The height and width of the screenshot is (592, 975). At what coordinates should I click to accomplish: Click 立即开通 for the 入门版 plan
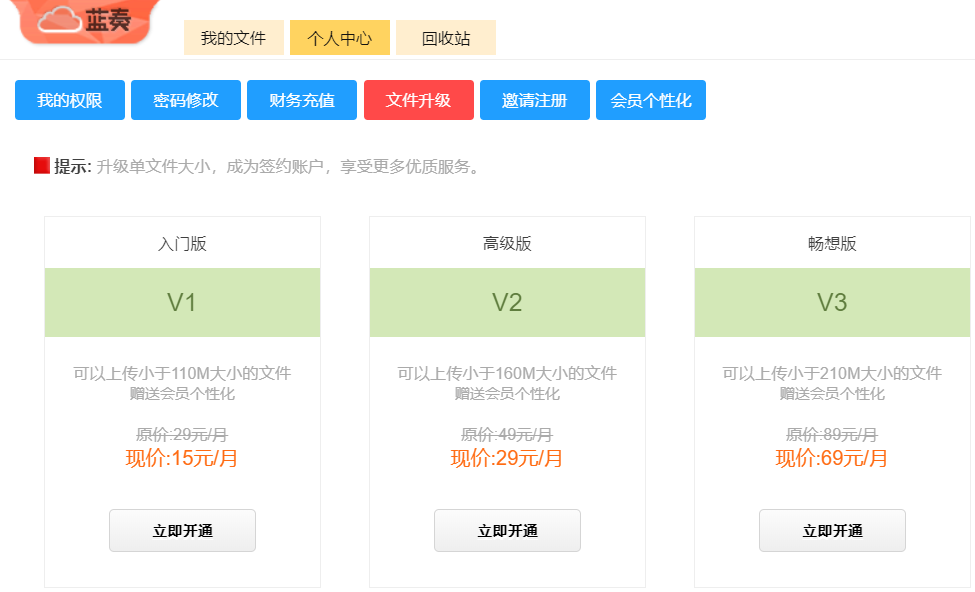pyautogui.click(x=182, y=531)
